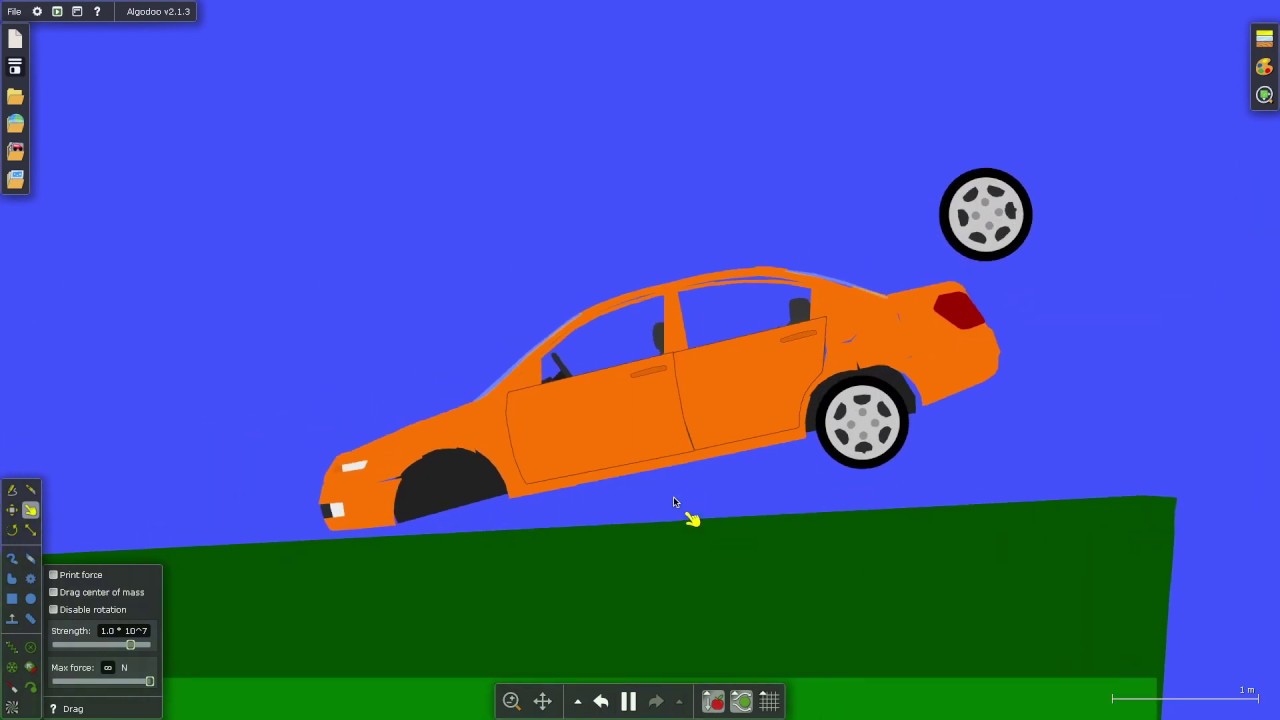The height and width of the screenshot is (720, 1280).
Task: Open the help question mark in top bar
Action: (x=97, y=11)
